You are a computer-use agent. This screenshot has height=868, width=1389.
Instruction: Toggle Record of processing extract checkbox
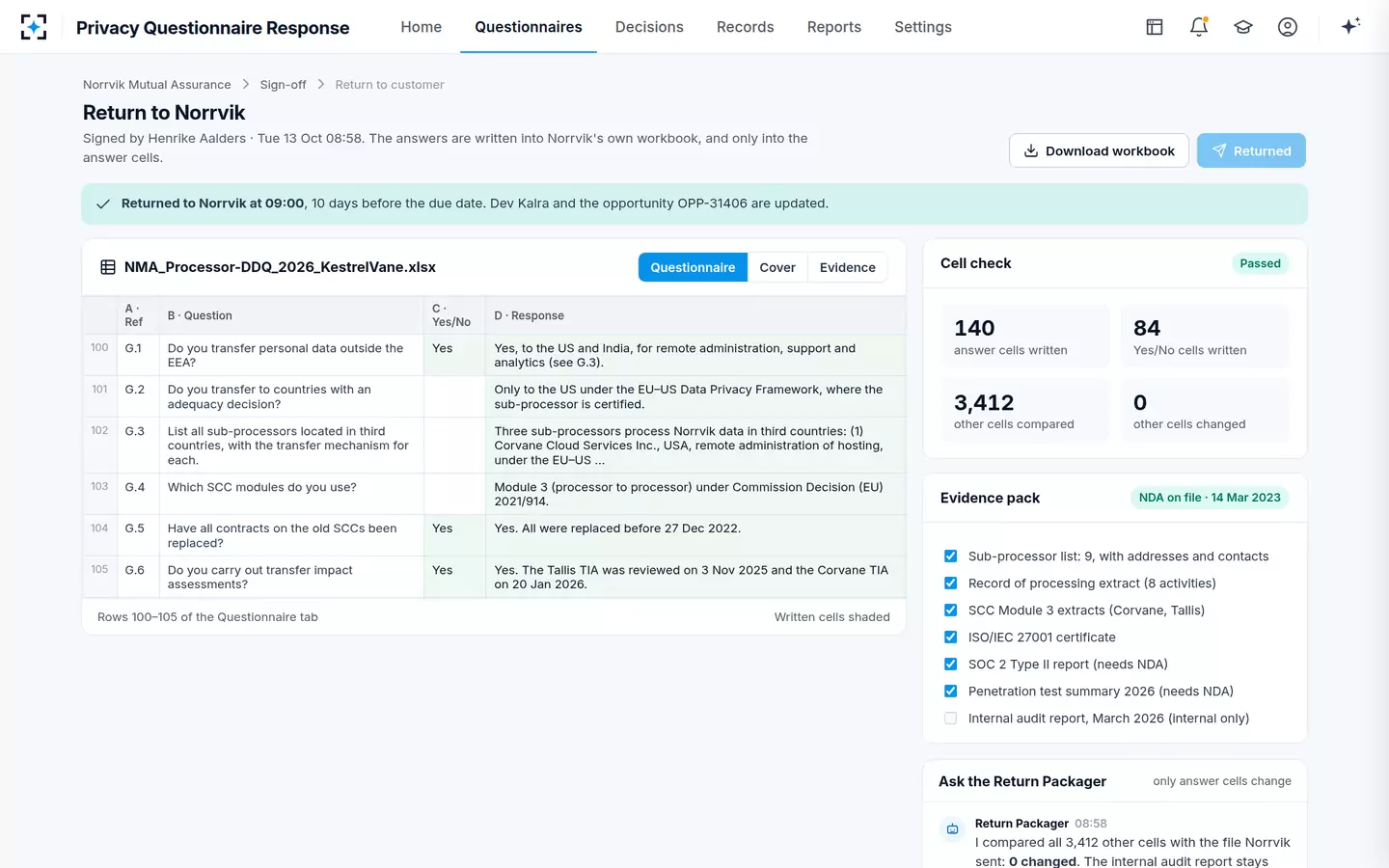950,583
